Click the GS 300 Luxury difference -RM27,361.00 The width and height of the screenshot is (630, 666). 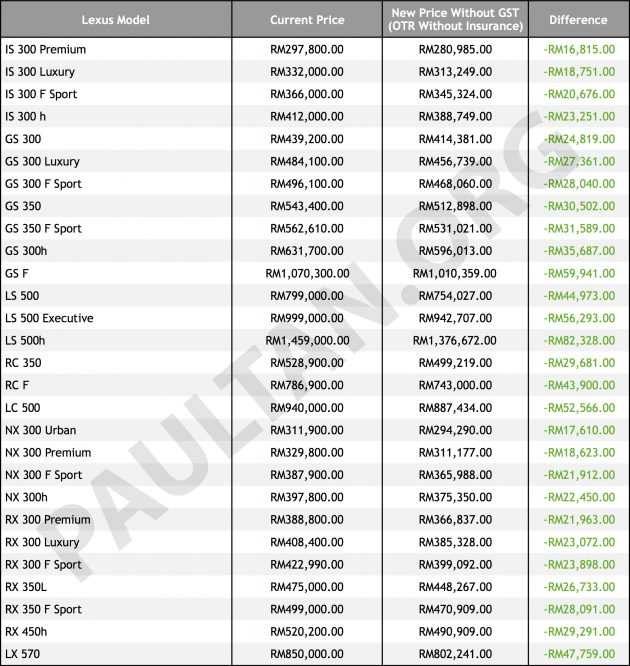coord(579,161)
